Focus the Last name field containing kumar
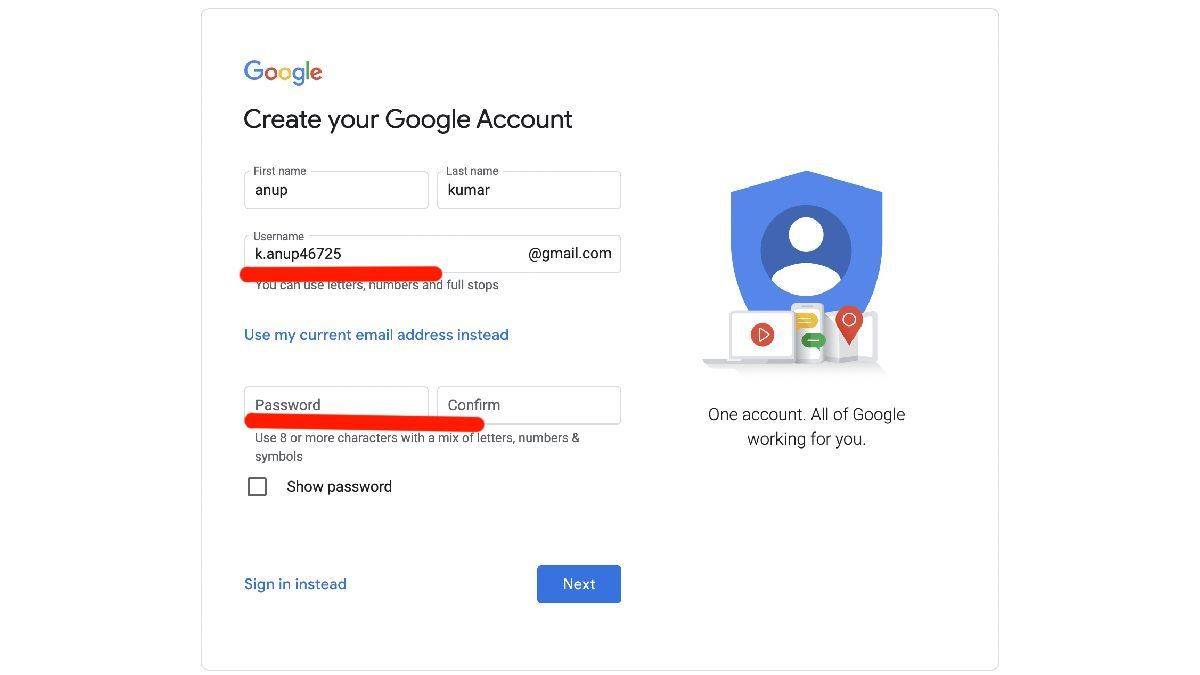1200x675 pixels. click(x=529, y=190)
